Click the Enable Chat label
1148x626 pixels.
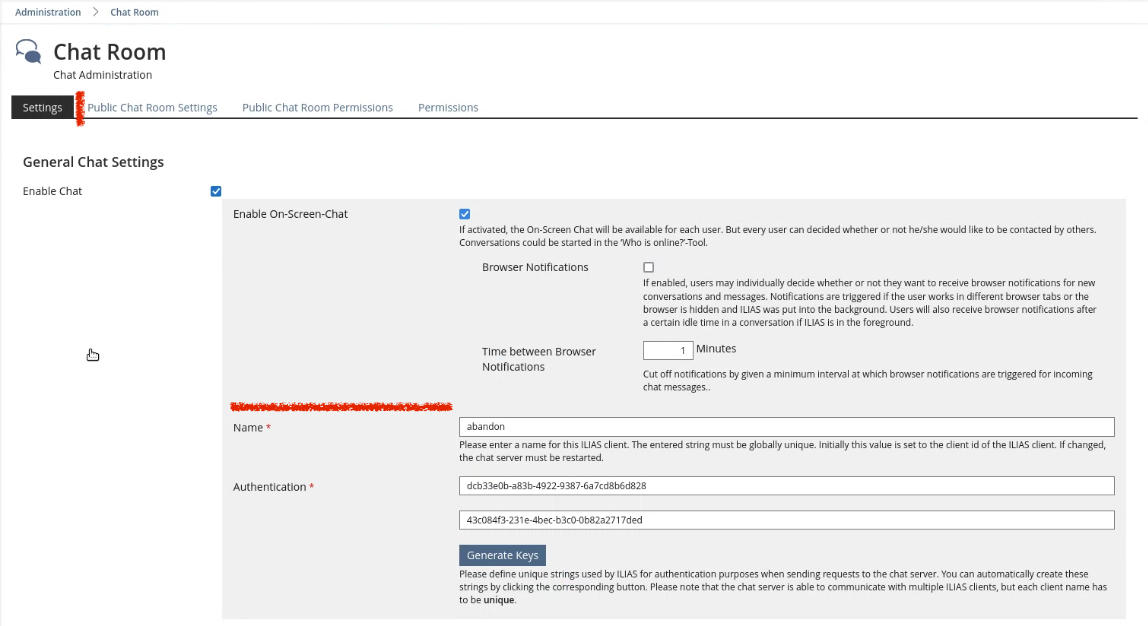pos(52,191)
